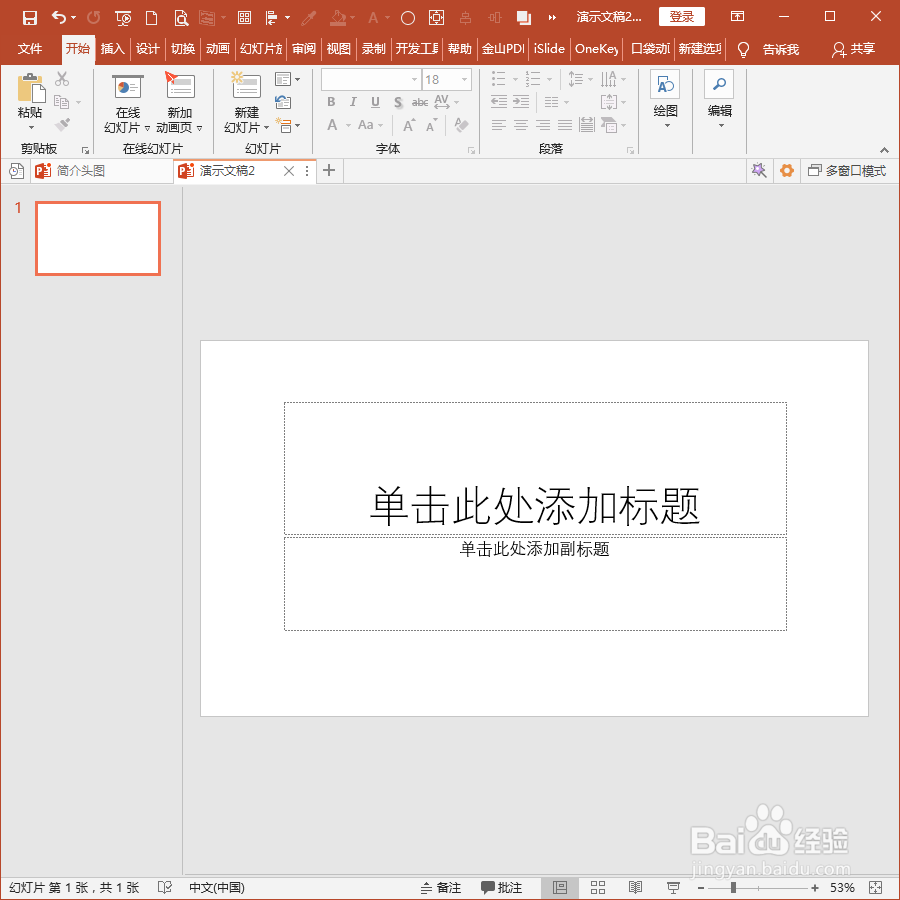The height and width of the screenshot is (900, 900).
Task: Click the 批注 (Comments) icon in status bar
Action: (502, 887)
